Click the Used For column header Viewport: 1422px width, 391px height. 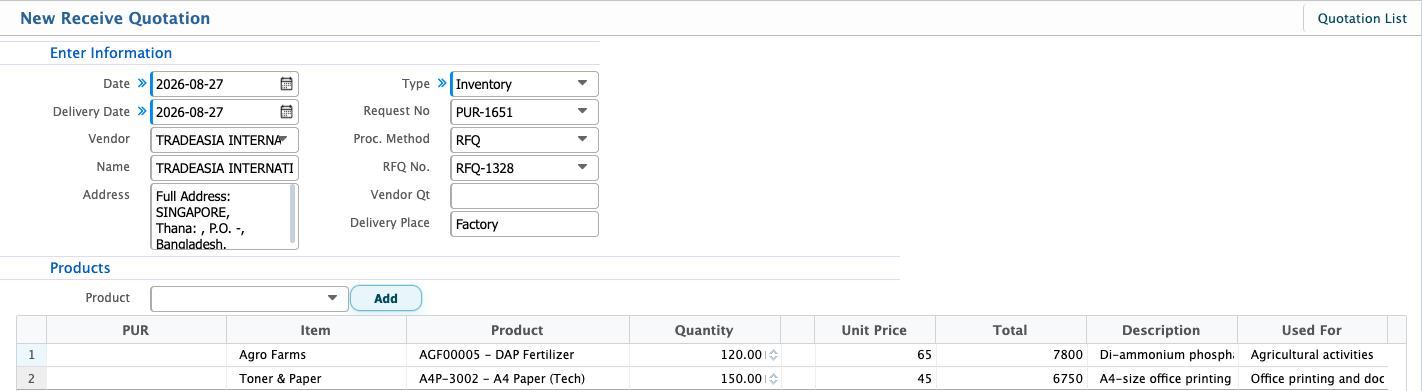[1312, 330]
